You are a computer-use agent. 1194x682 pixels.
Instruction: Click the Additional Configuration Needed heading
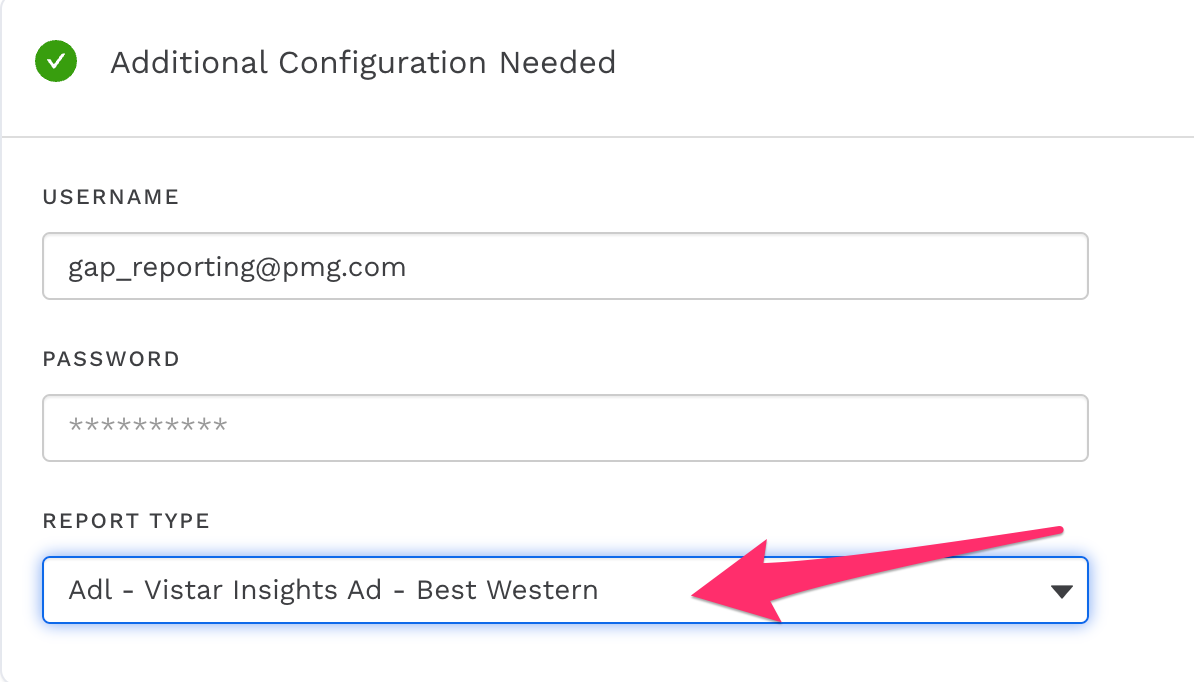pyautogui.click(x=363, y=63)
